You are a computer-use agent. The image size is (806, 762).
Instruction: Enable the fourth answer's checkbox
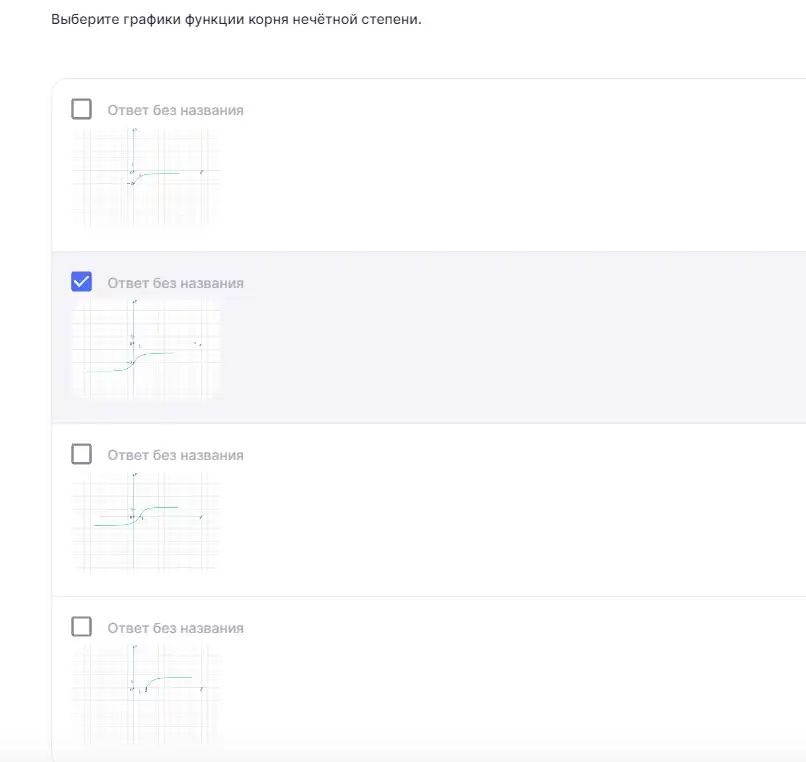click(x=81, y=627)
